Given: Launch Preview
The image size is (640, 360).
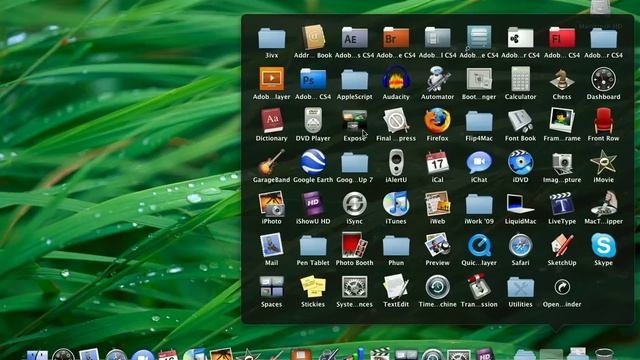Looking at the screenshot, I should (438, 246).
